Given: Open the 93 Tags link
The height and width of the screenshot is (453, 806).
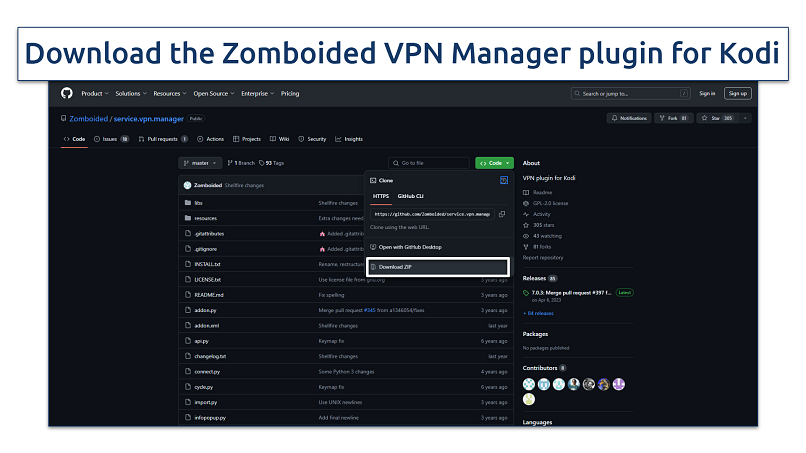Looking at the screenshot, I should [272, 163].
